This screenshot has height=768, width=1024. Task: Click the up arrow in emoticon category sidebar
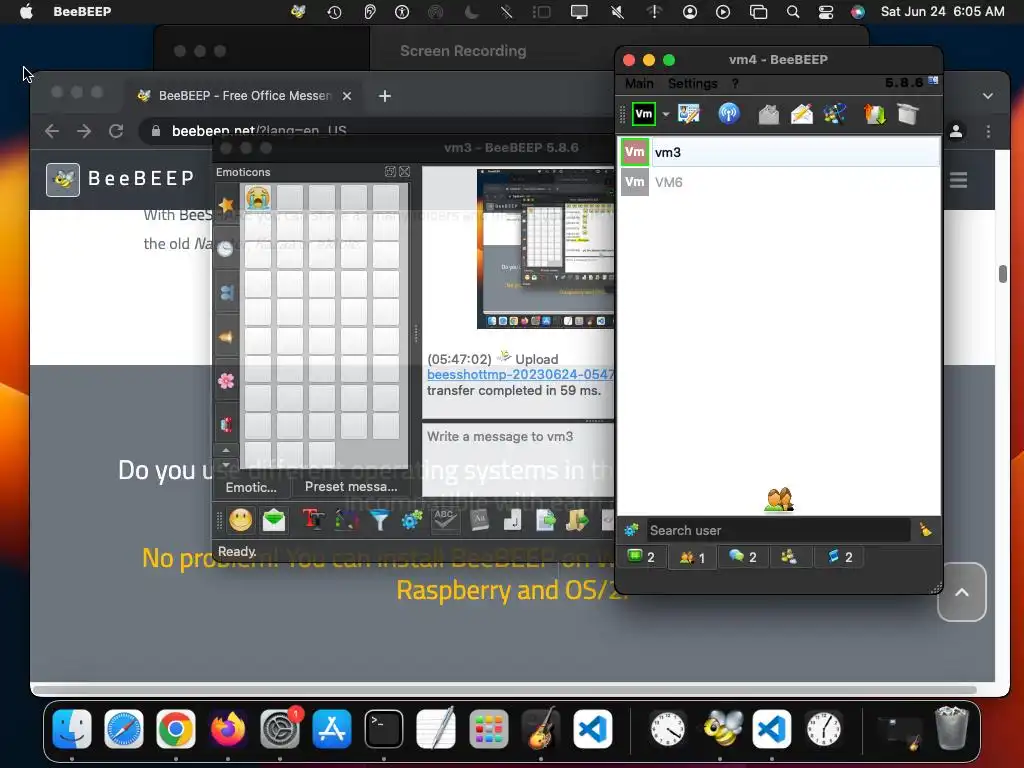click(x=226, y=450)
